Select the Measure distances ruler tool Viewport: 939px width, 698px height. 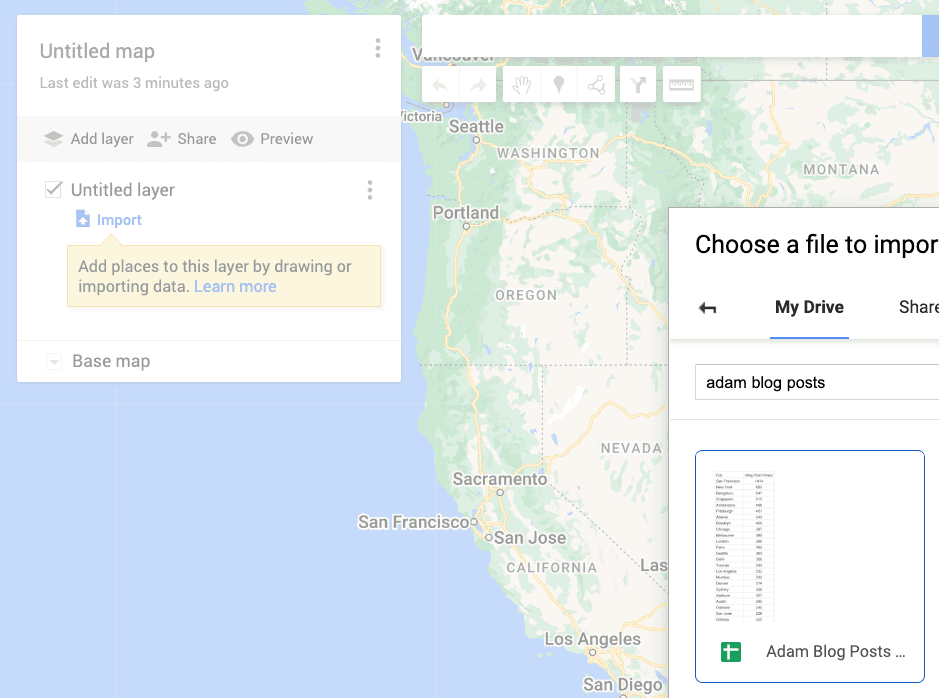(x=681, y=85)
